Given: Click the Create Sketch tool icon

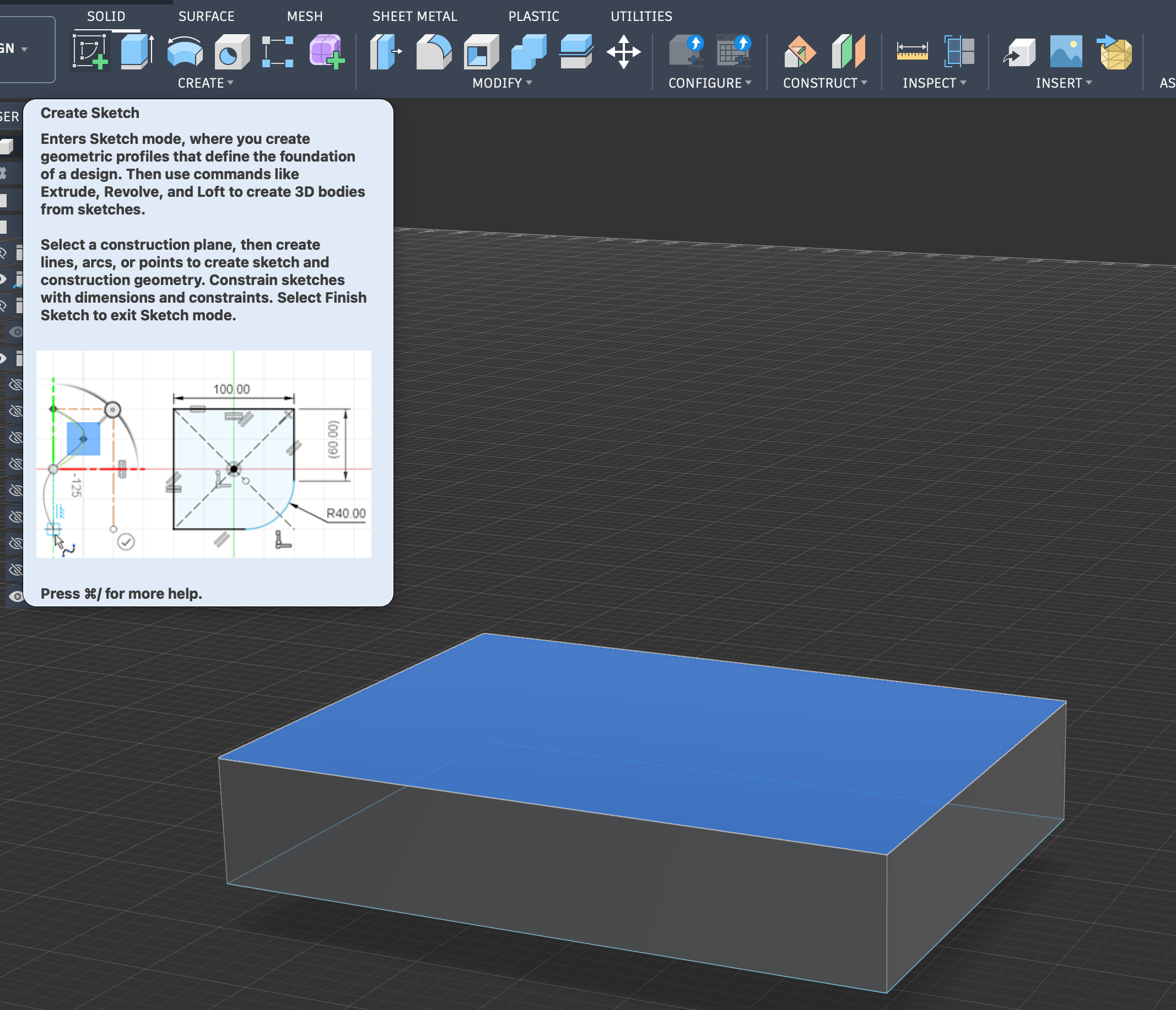Looking at the screenshot, I should pyautogui.click(x=90, y=52).
